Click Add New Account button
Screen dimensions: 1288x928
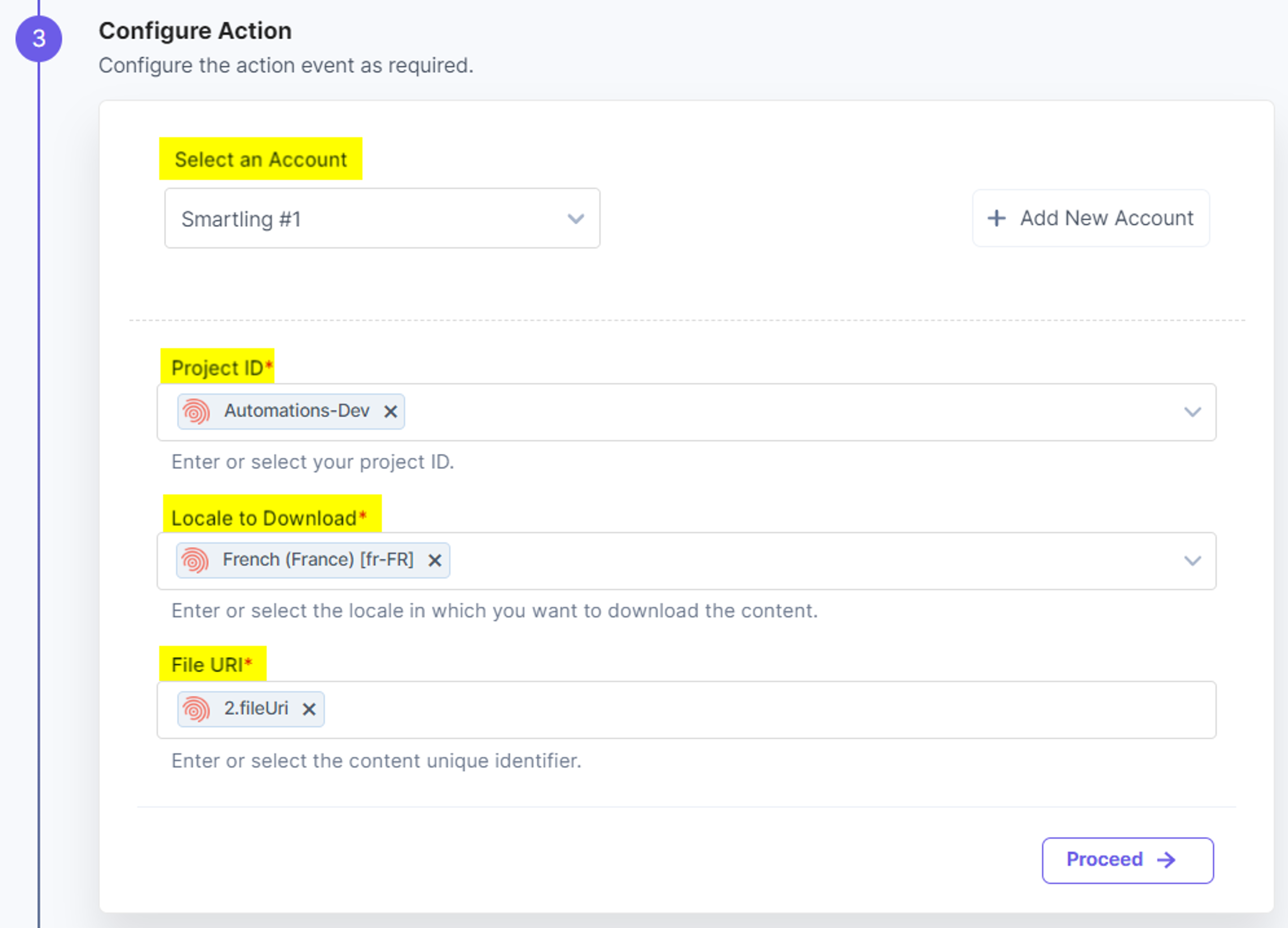[1090, 218]
